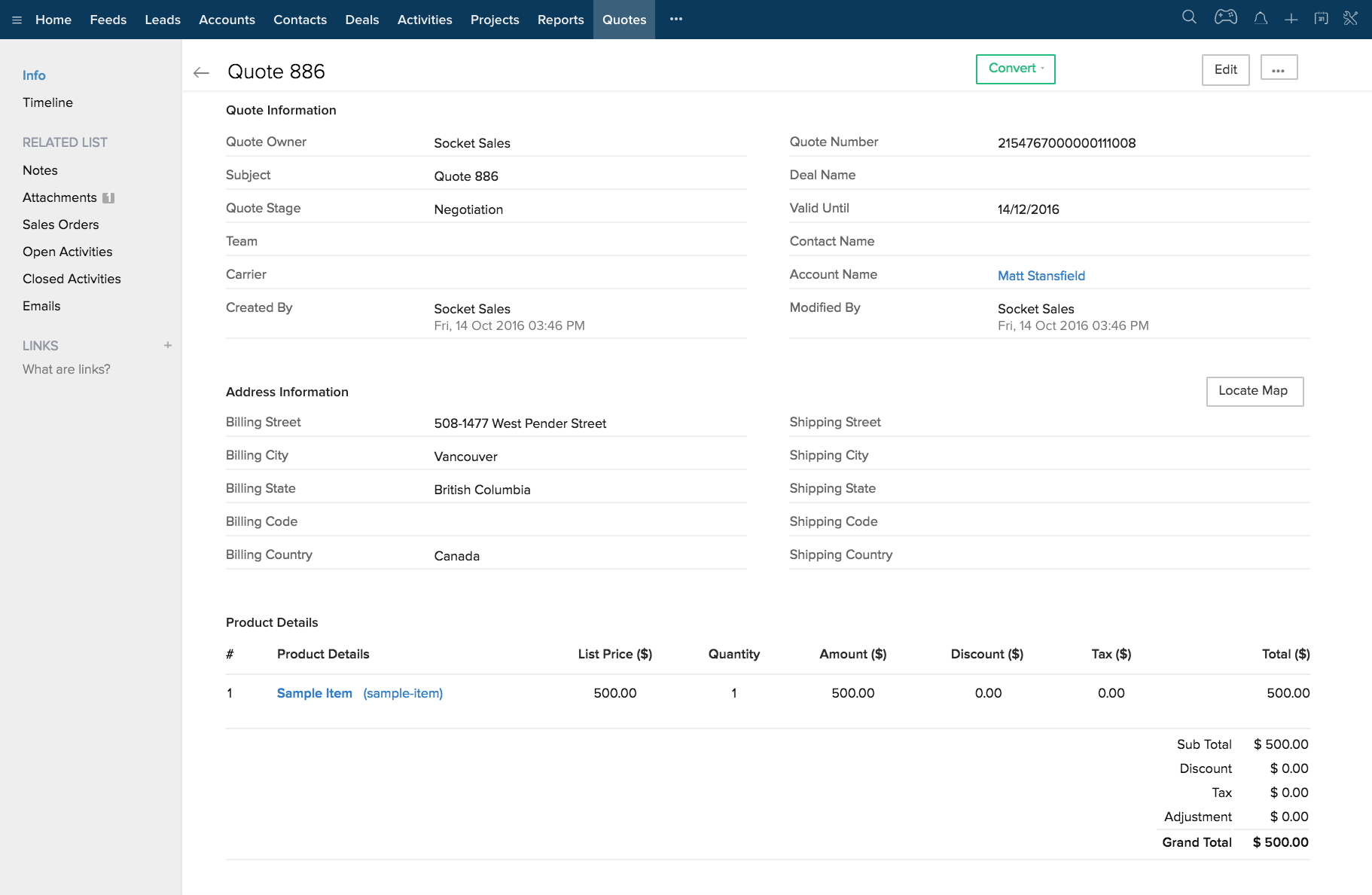Open the gamescope controller icon
This screenshot has width=1372, height=895.
(1225, 17)
